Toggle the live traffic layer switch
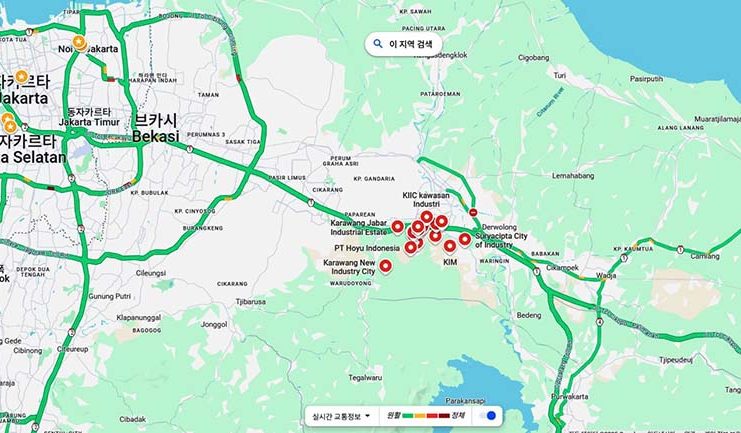 [x=488, y=416]
